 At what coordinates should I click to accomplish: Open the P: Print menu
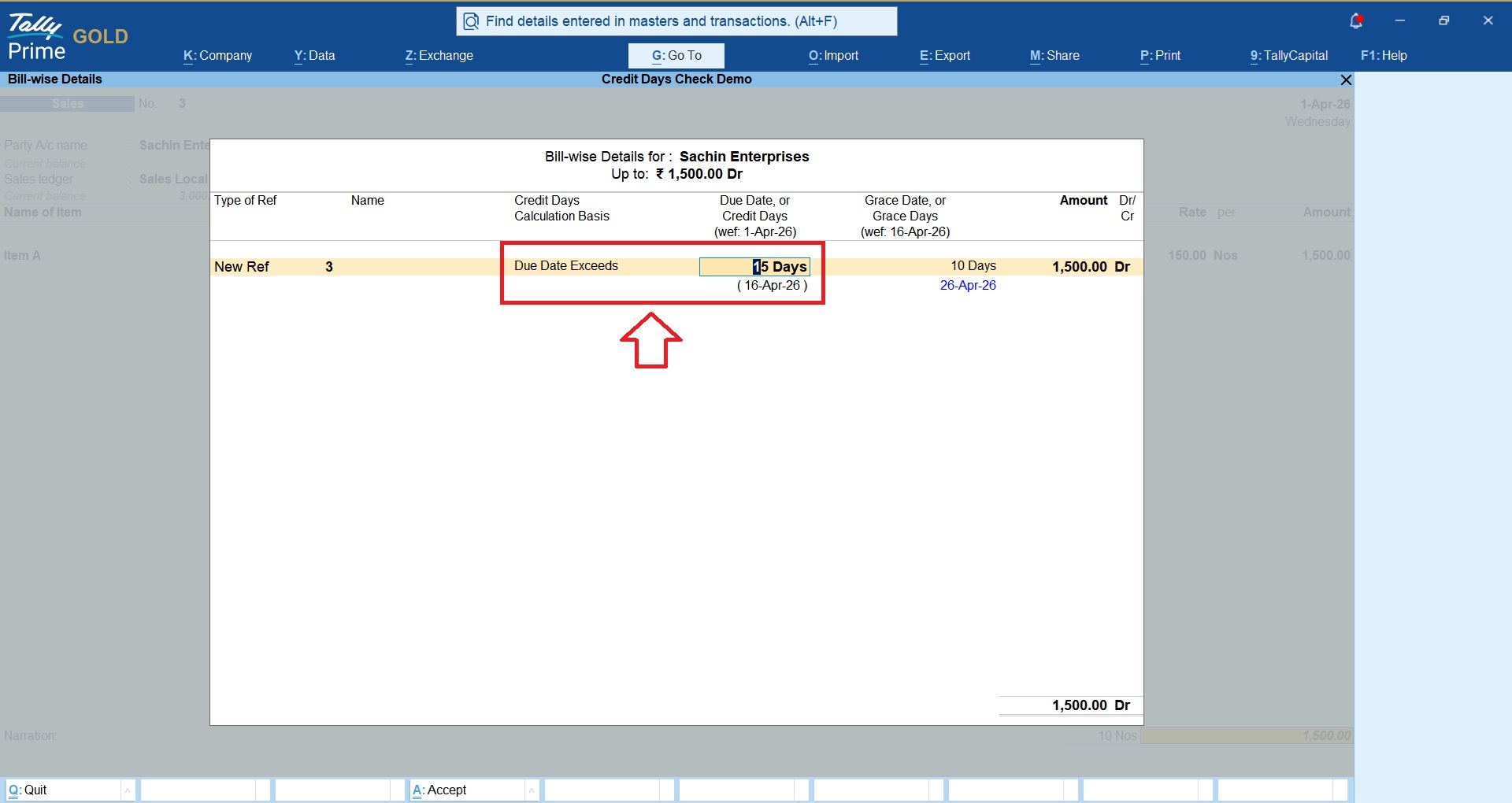click(x=1160, y=56)
